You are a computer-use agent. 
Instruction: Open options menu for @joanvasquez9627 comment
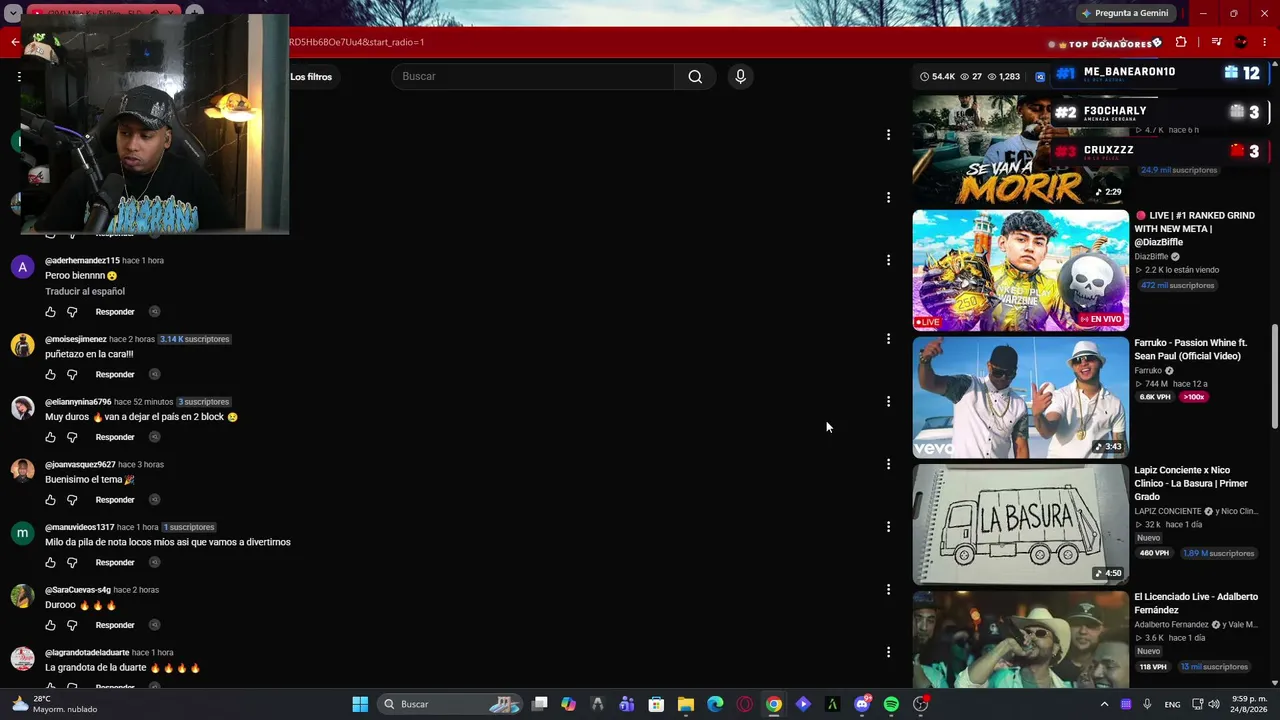click(888, 464)
